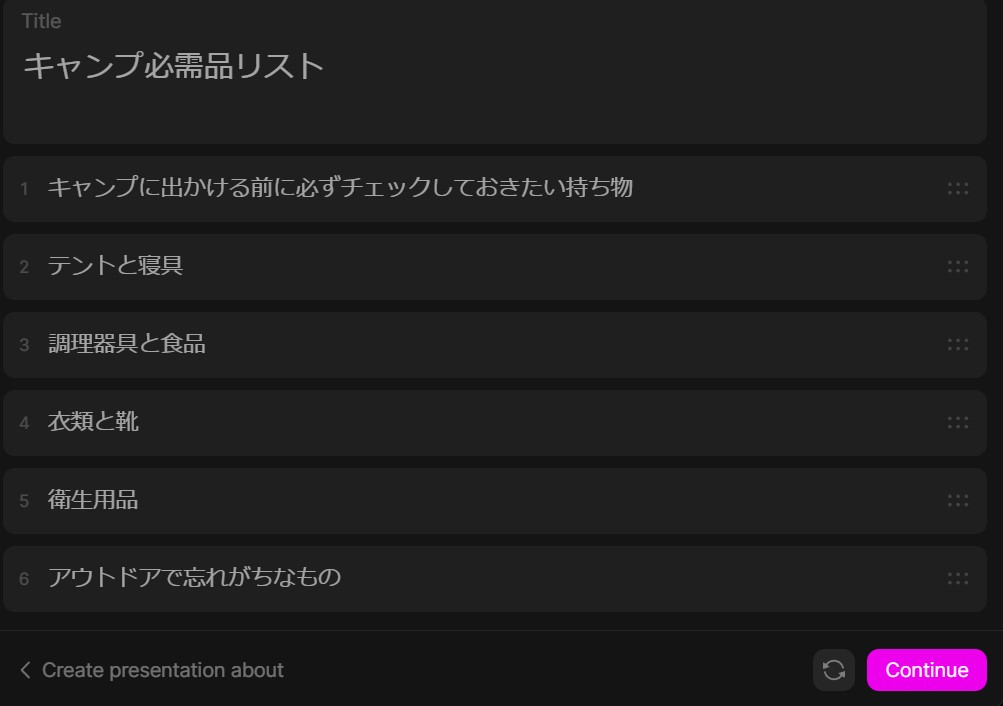The image size is (1003, 706).
Task: Click the card numbered "5"
Action: pos(24,500)
